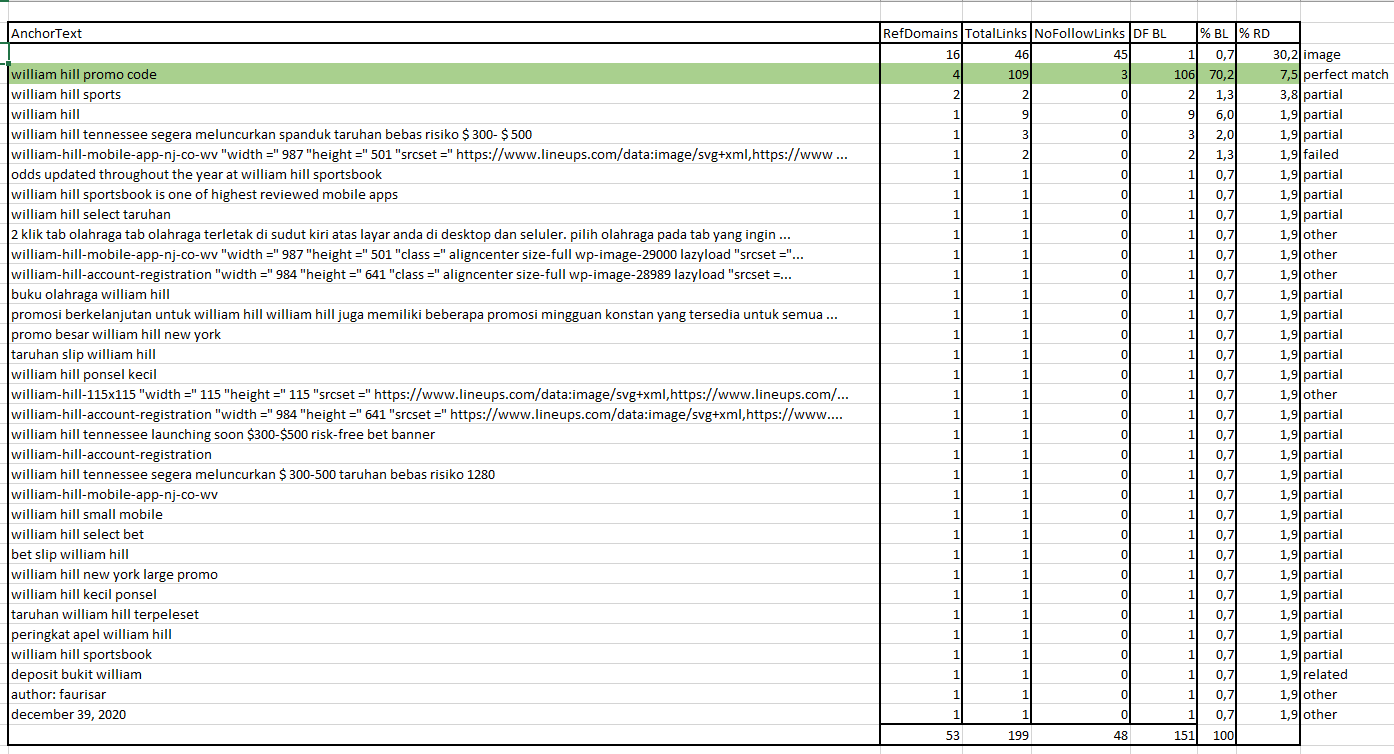
Task: Select the NoFollowLinks header cell
Action: pyautogui.click(x=1080, y=33)
